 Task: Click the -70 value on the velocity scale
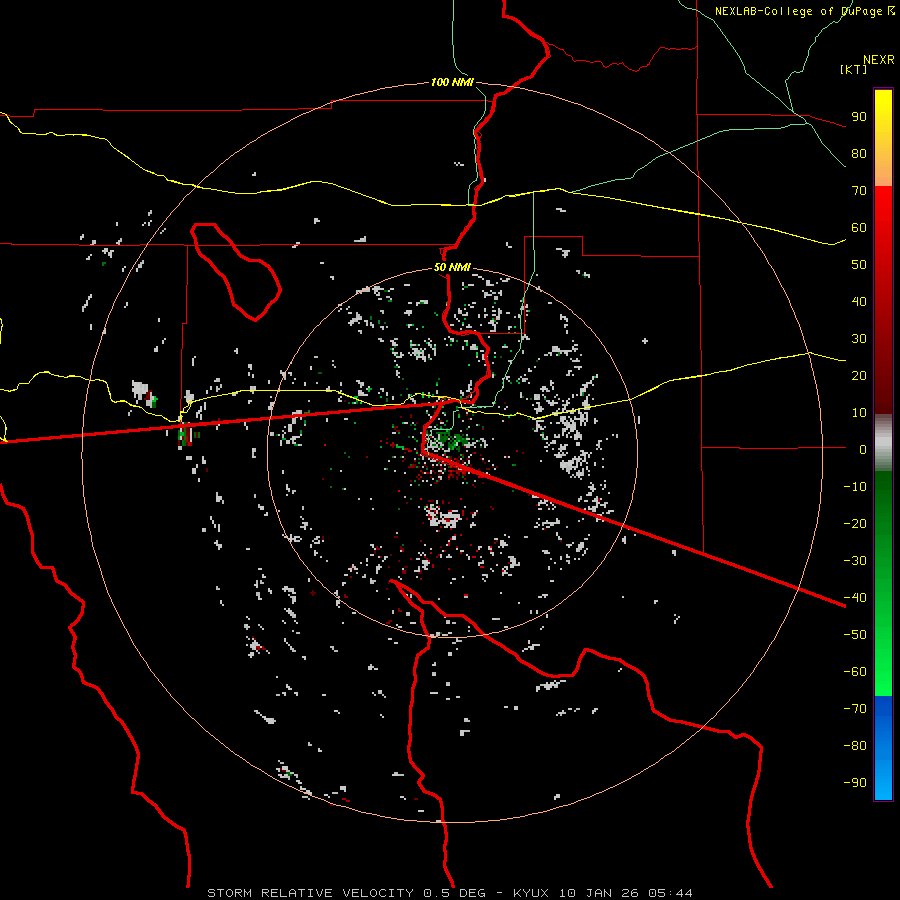click(855, 708)
